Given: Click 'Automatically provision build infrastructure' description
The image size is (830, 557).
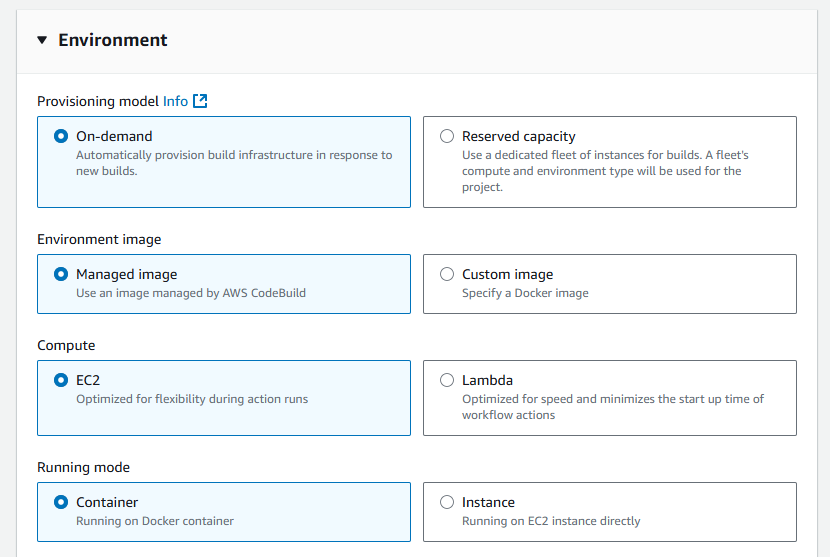Looking at the screenshot, I should pyautogui.click(x=234, y=163).
